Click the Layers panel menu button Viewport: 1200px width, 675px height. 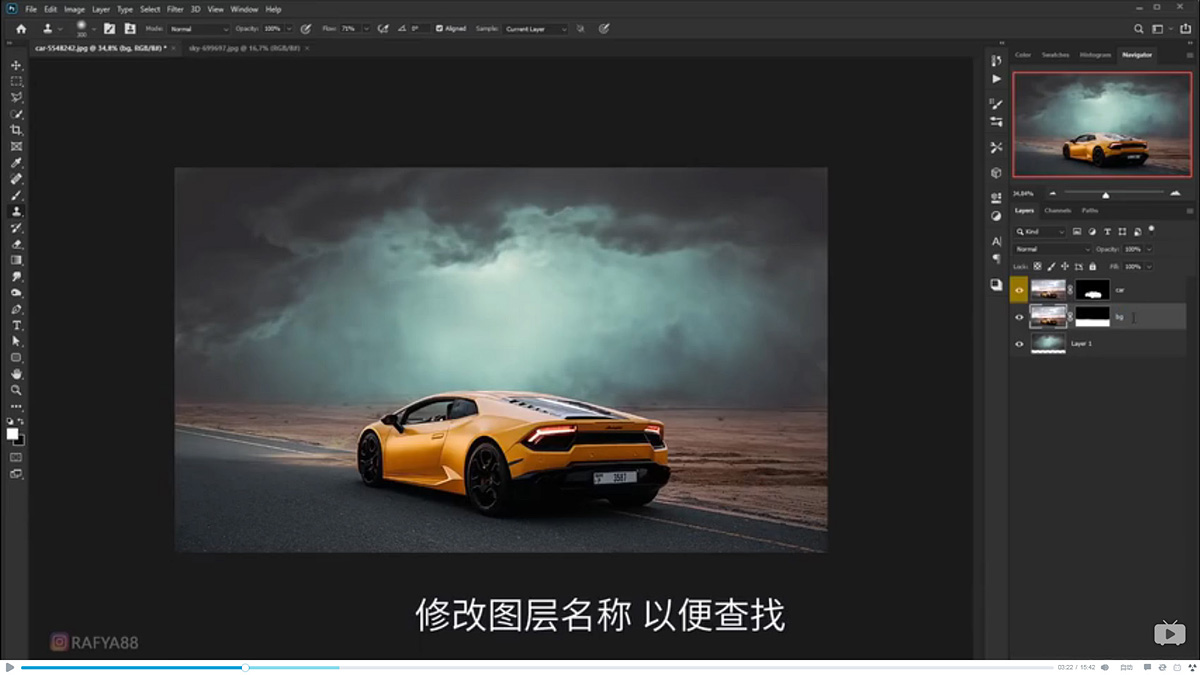[x=1192, y=210]
